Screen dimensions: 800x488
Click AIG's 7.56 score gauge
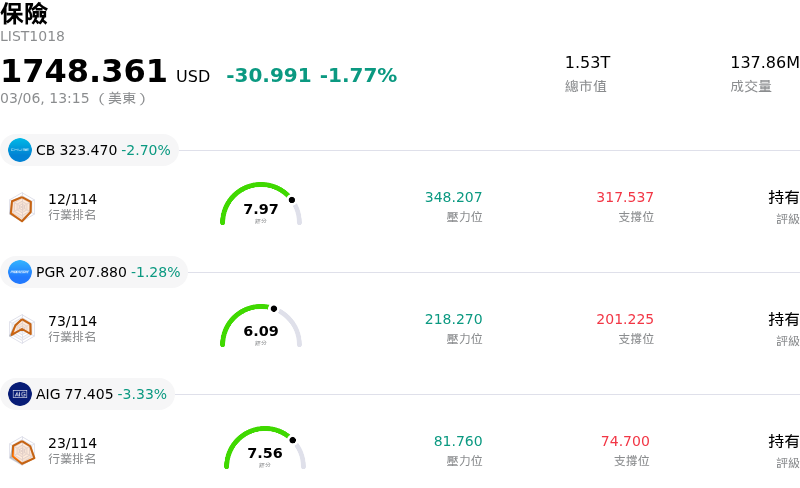(265, 450)
